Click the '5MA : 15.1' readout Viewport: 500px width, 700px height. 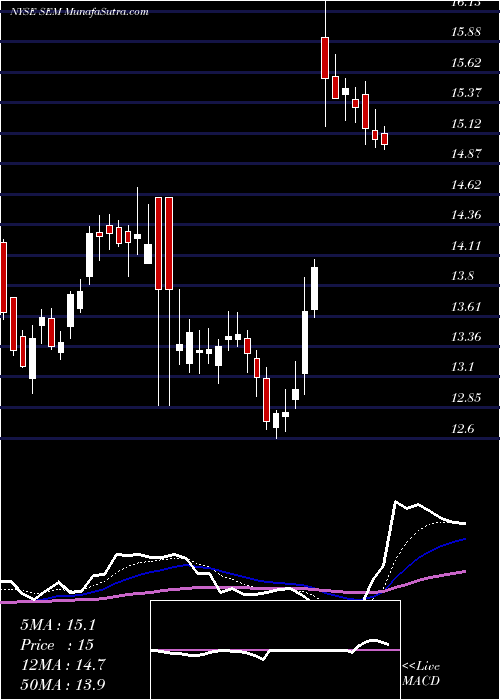pyautogui.click(x=58, y=625)
